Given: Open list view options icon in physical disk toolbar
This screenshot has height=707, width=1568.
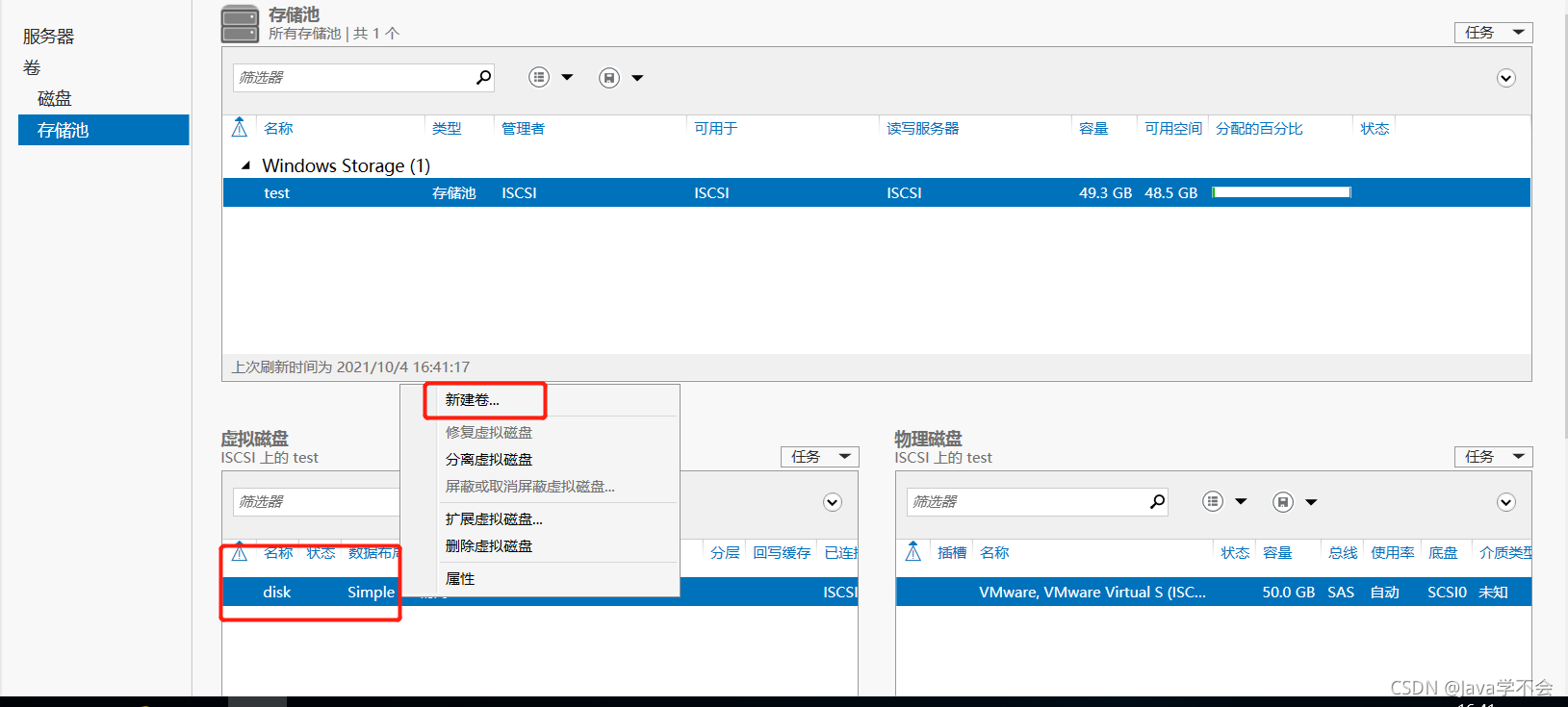Looking at the screenshot, I should tap(1213, 501).
